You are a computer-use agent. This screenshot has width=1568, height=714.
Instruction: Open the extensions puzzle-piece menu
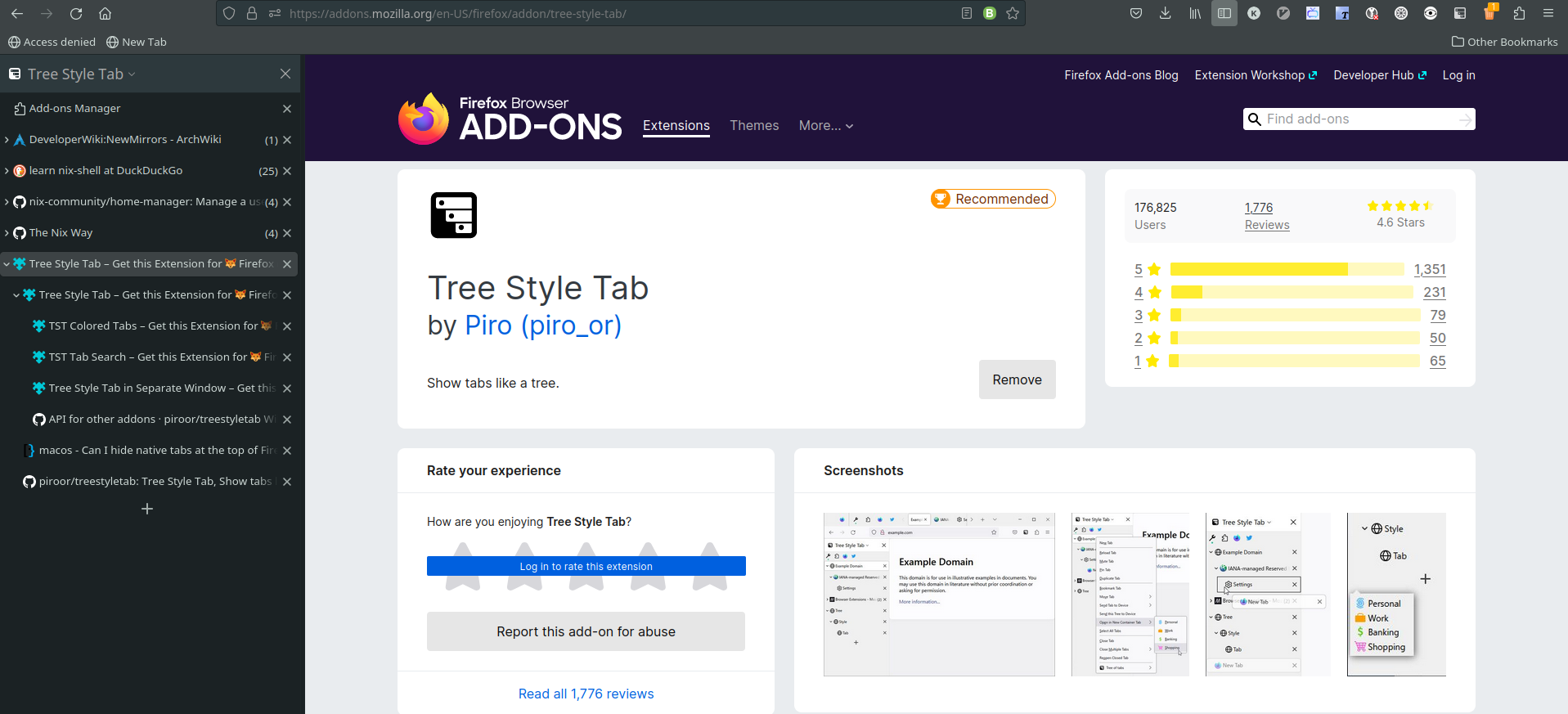1519,13
